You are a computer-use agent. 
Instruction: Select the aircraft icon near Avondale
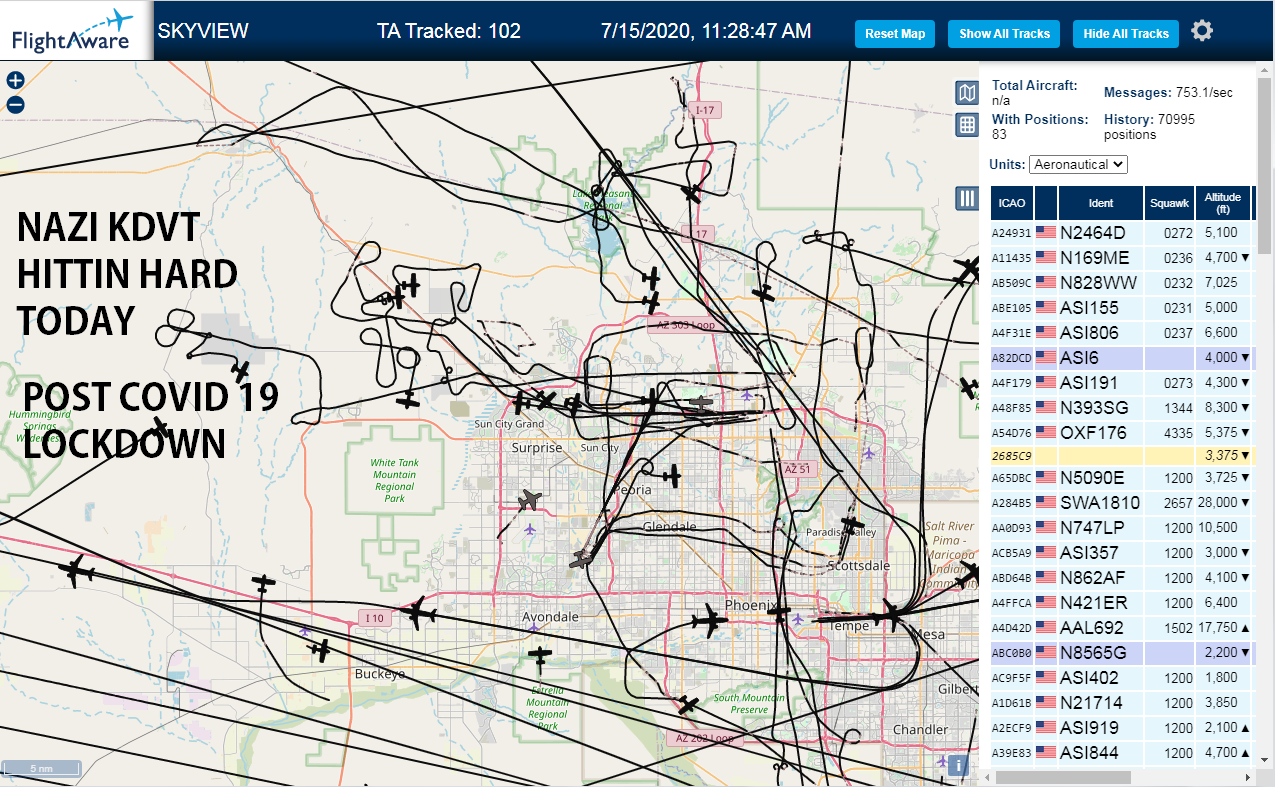540,657
